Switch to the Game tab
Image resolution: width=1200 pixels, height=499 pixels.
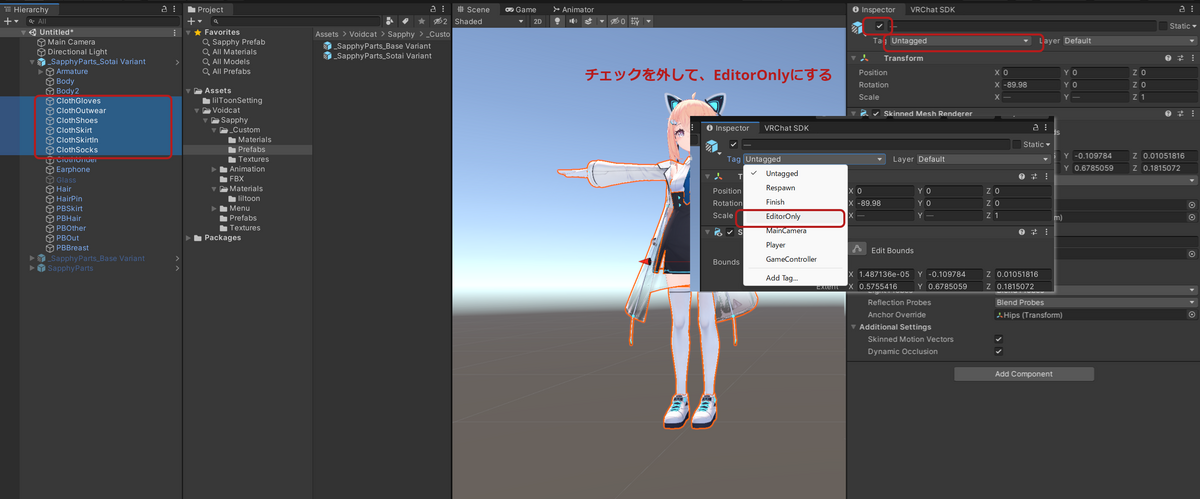coord(520,9)
